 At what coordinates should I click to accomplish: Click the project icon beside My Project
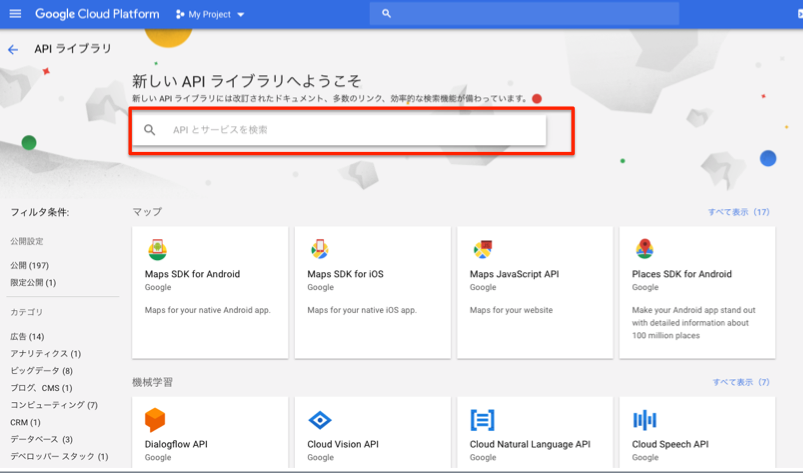tap(180, 14)
